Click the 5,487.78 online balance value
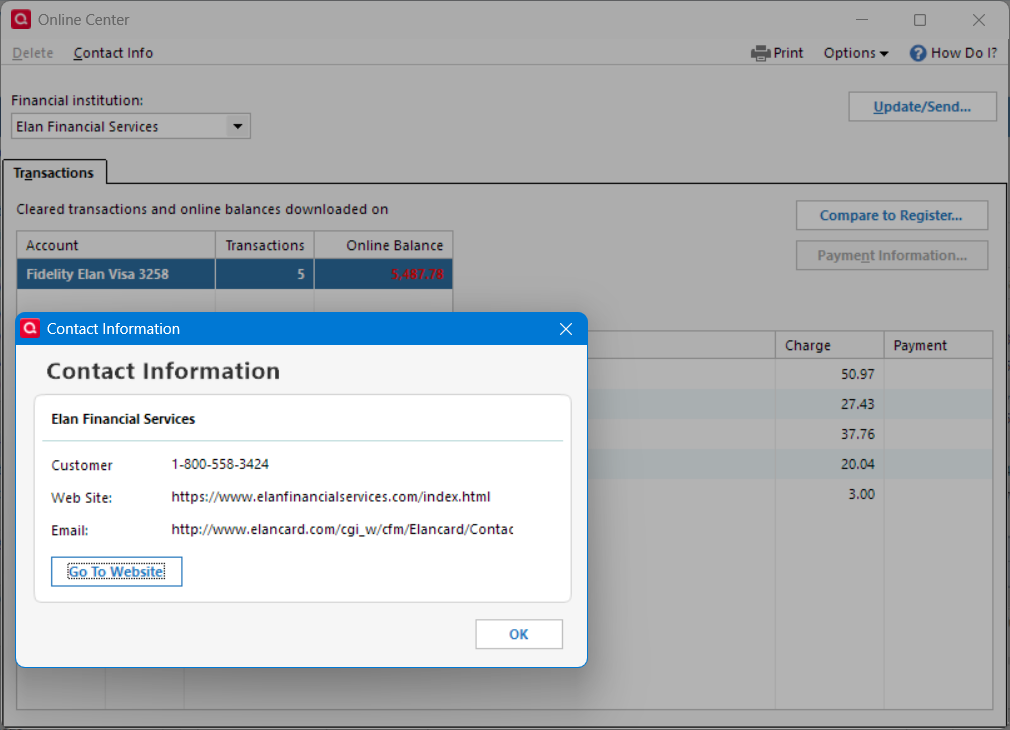The width and height of the screenshot is (1010, 730). [417, 274]
